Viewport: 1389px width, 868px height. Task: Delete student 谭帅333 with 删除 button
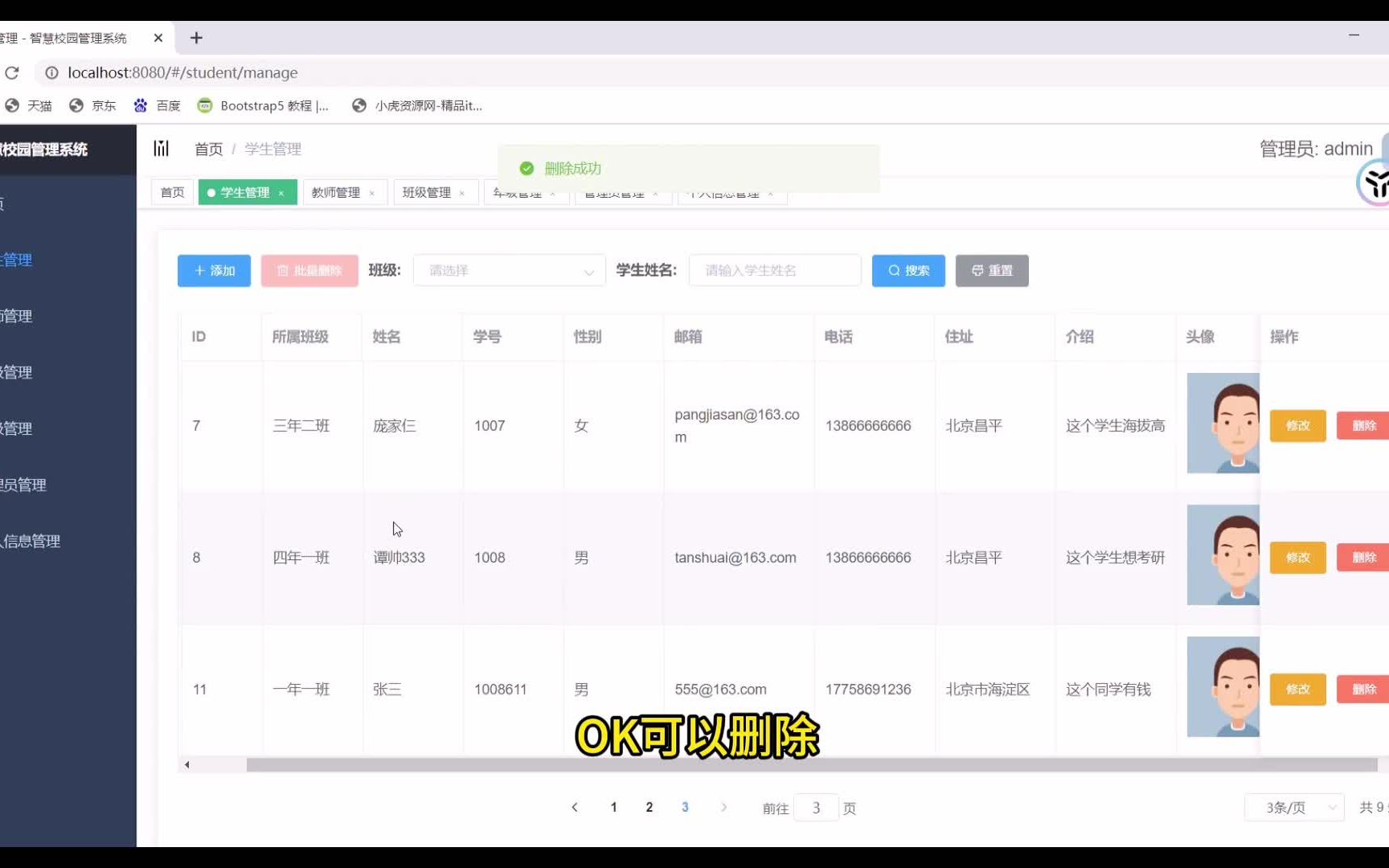[1362, 557]
